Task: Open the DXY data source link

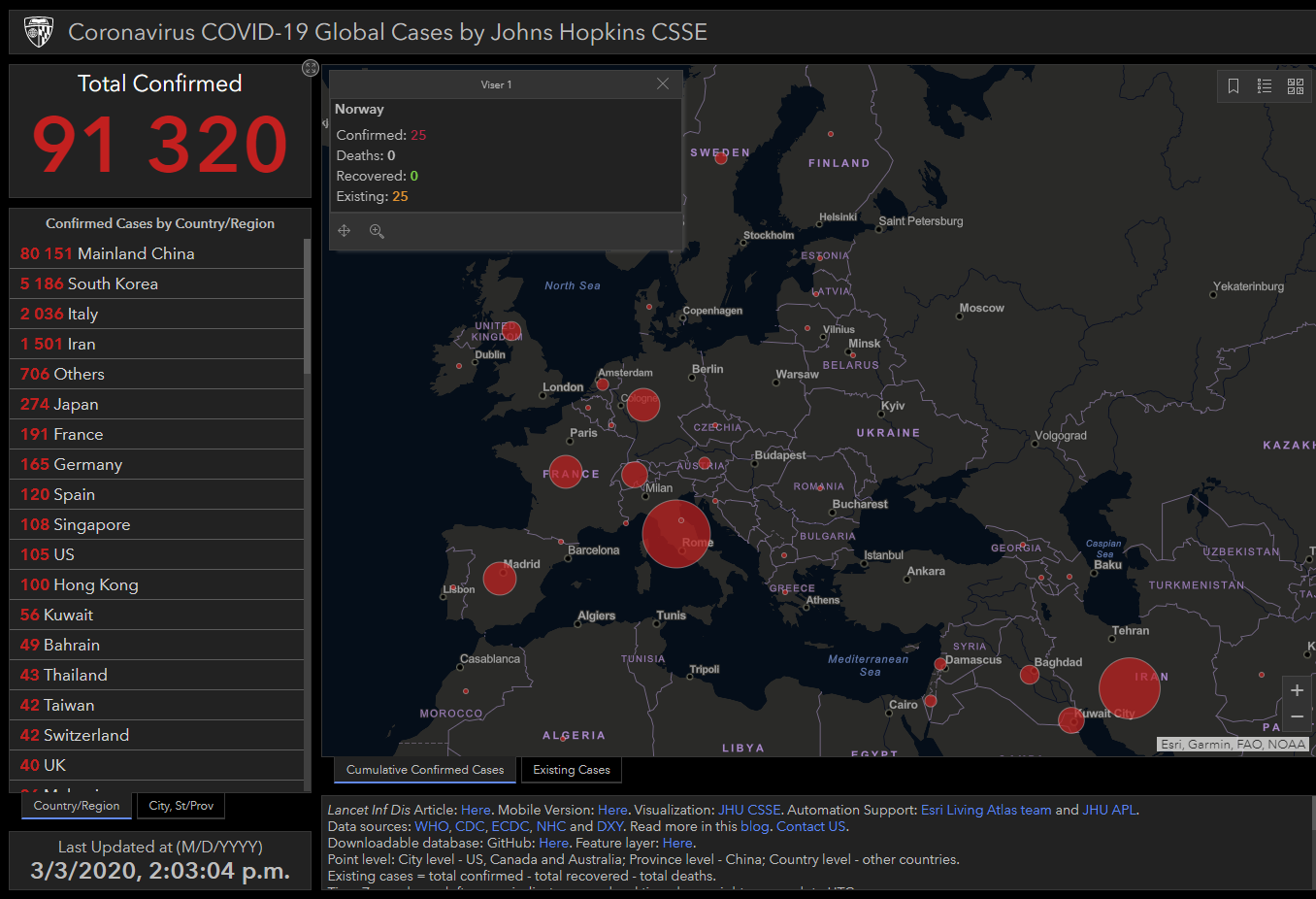Action: (609, 826)
